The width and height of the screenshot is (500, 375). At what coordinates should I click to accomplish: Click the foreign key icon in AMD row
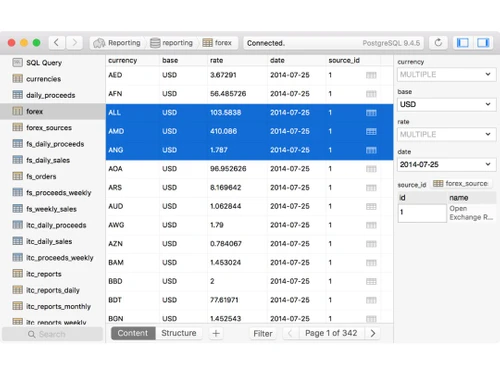tap(371, 132)
